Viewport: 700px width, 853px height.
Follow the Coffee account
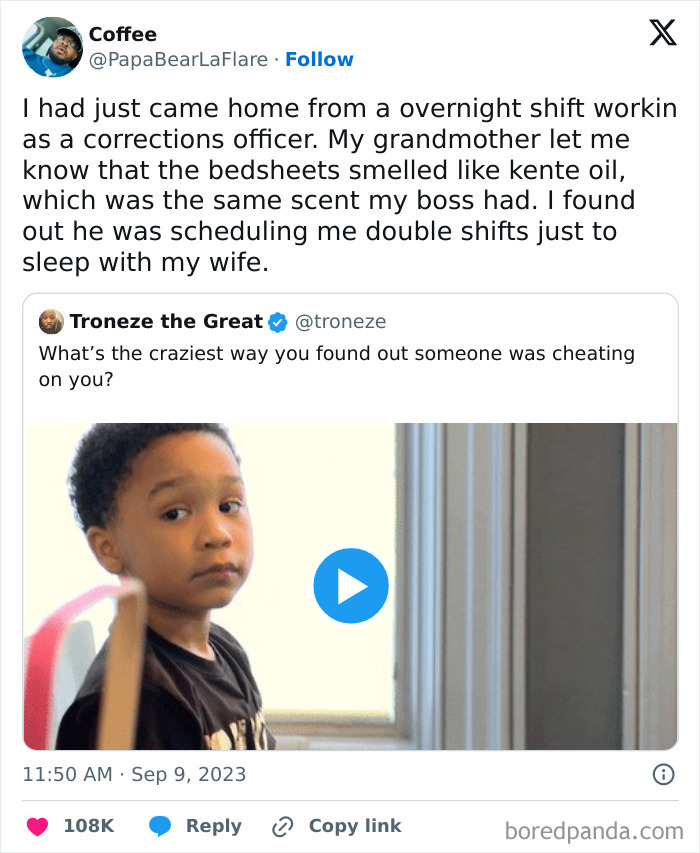[319, 59]
